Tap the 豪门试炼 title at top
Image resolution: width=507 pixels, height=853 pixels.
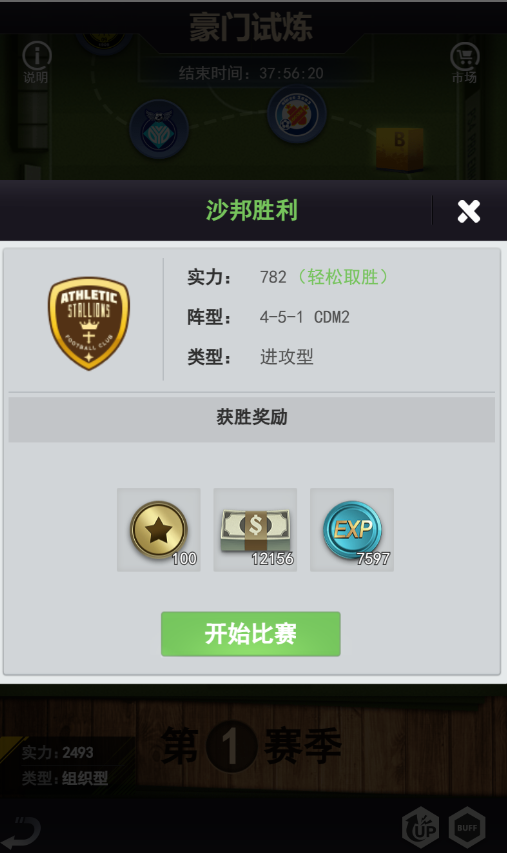251,27
